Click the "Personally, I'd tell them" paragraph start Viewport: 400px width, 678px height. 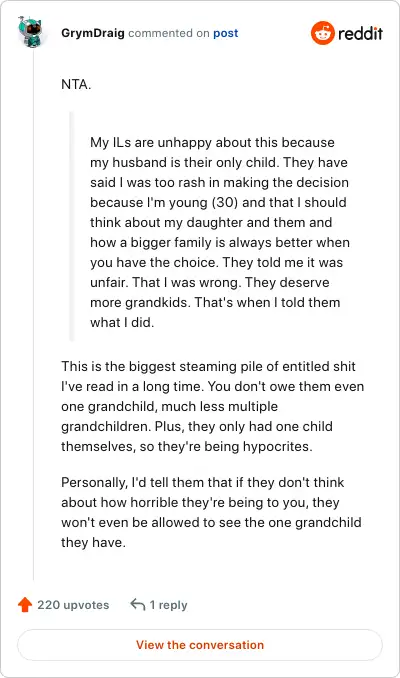click(x=202, y=482)
